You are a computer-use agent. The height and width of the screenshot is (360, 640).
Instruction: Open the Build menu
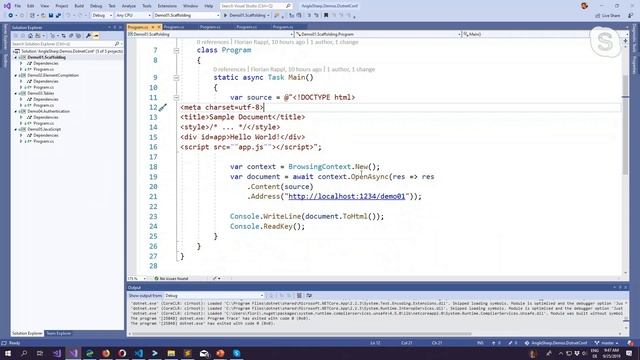[79, 6]
